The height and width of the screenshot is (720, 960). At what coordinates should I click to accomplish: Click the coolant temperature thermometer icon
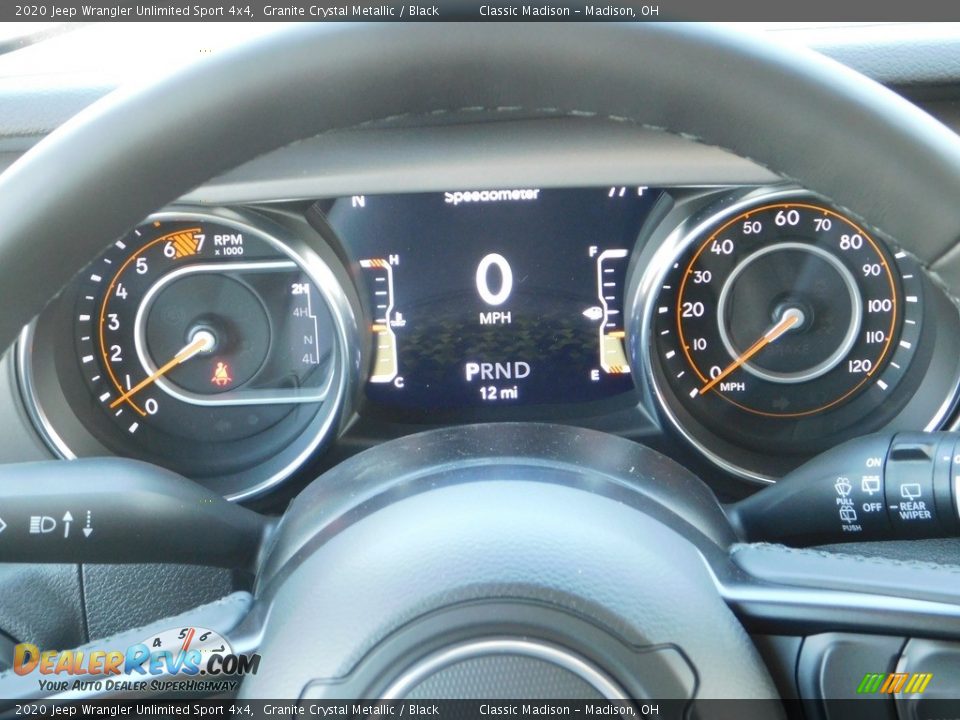(400, 321)
